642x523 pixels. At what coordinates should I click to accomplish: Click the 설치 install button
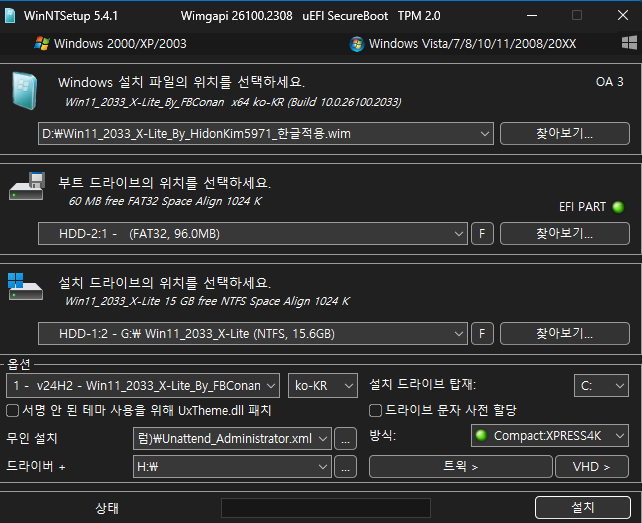click(x=583, y=508)
